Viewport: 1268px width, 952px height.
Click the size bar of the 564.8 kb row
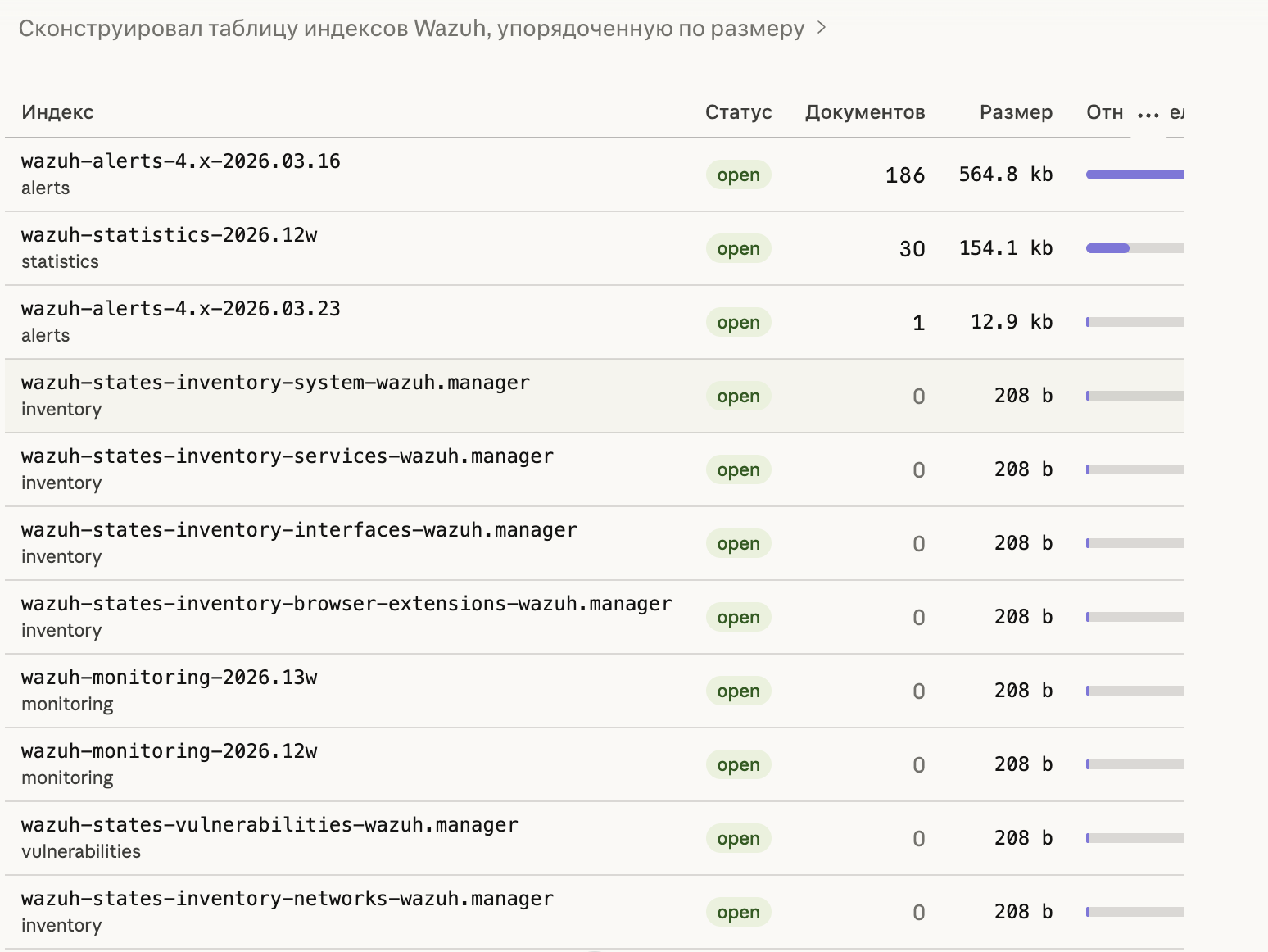coord(1134,174)
